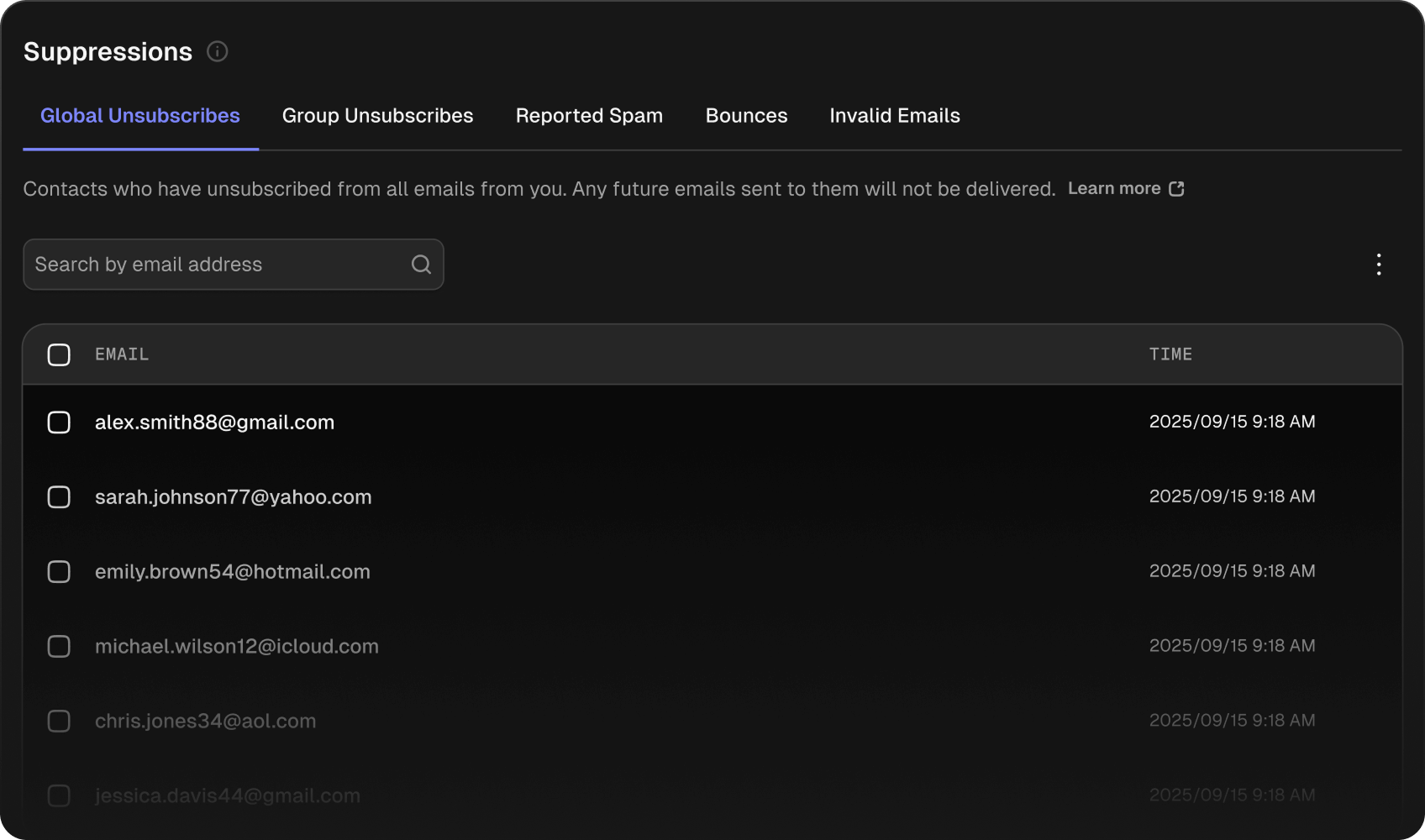Click the TIME column header
Viewport: 1425px width, 840px height.
tap(1170, 354)
